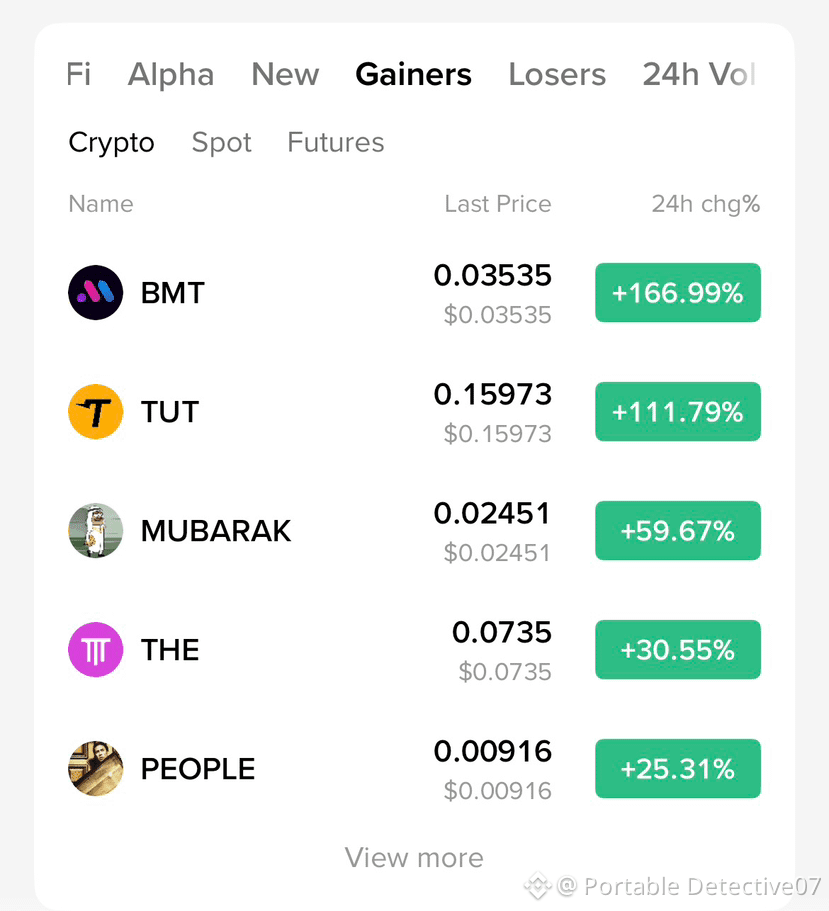This screenshot has height=911, width=829.
Task: Tap the purple THE coin icon
Action: tap(95, 650)
